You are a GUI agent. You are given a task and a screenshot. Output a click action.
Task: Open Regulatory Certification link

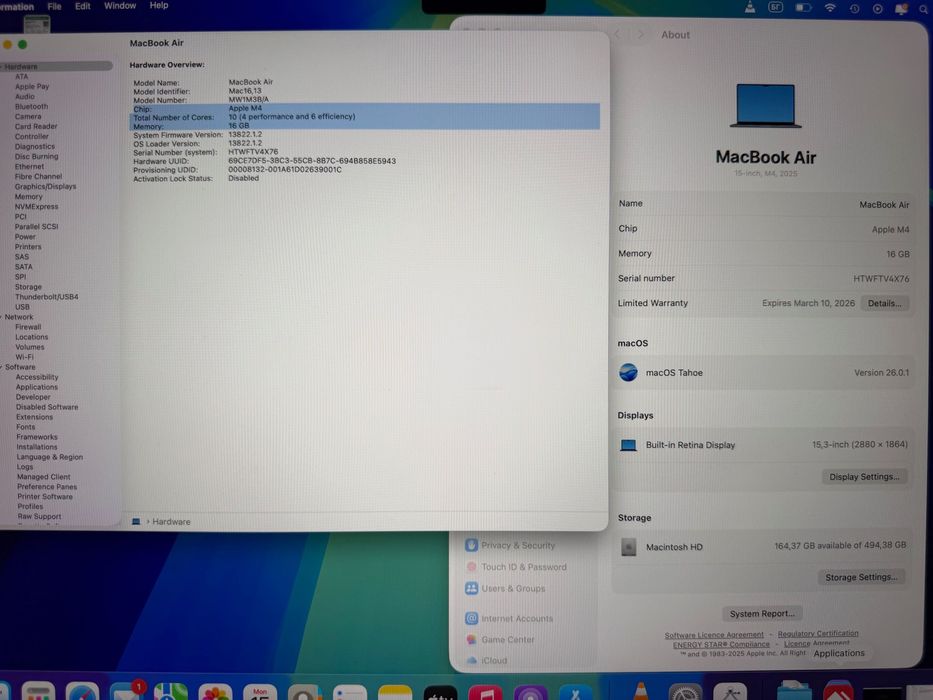[818, 634]
